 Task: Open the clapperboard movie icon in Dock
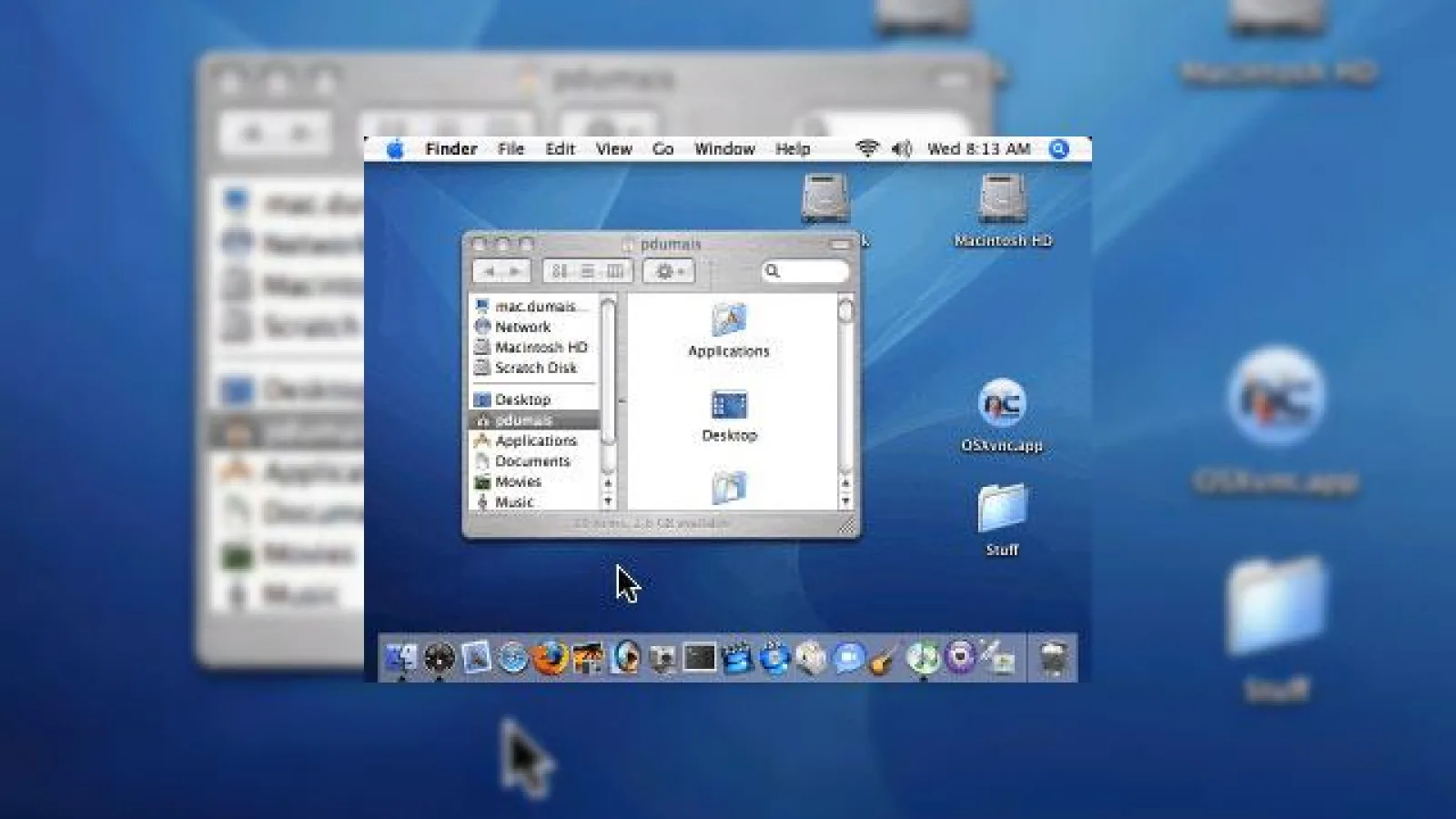(x=737, y=658)
